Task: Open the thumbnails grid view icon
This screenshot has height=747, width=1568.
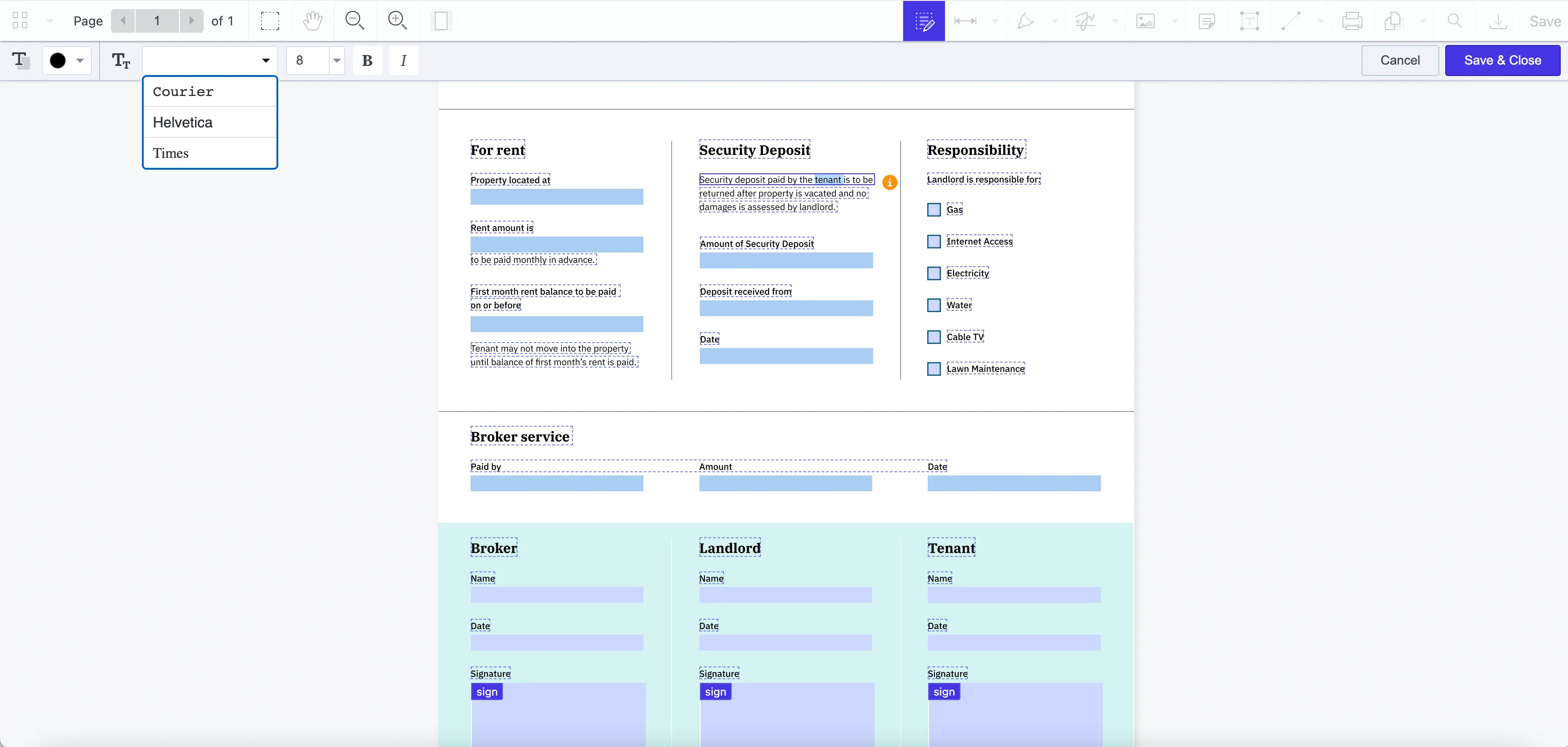Action: click(x=20, y=20)
